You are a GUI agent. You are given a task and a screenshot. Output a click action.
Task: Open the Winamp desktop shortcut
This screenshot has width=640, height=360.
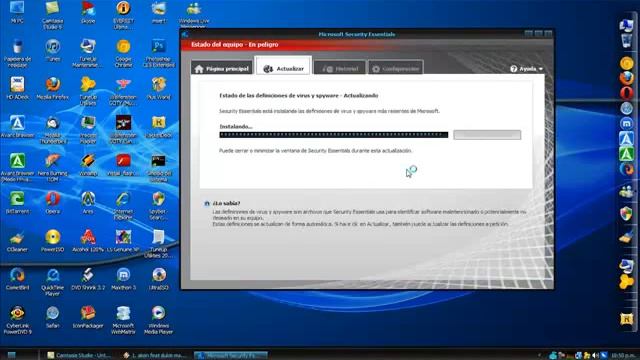point(88,164)
